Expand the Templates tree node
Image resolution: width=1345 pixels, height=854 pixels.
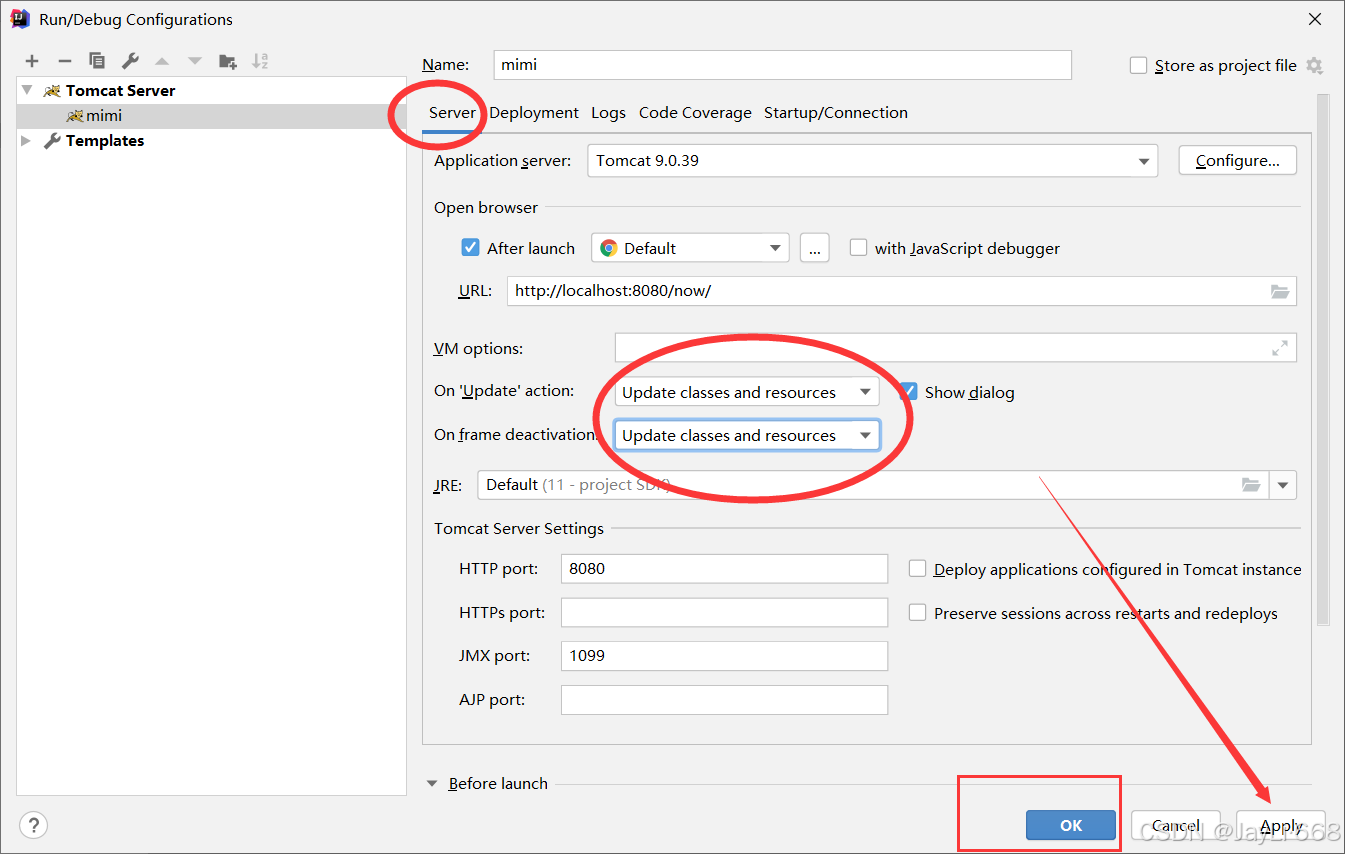pos(27,141)
